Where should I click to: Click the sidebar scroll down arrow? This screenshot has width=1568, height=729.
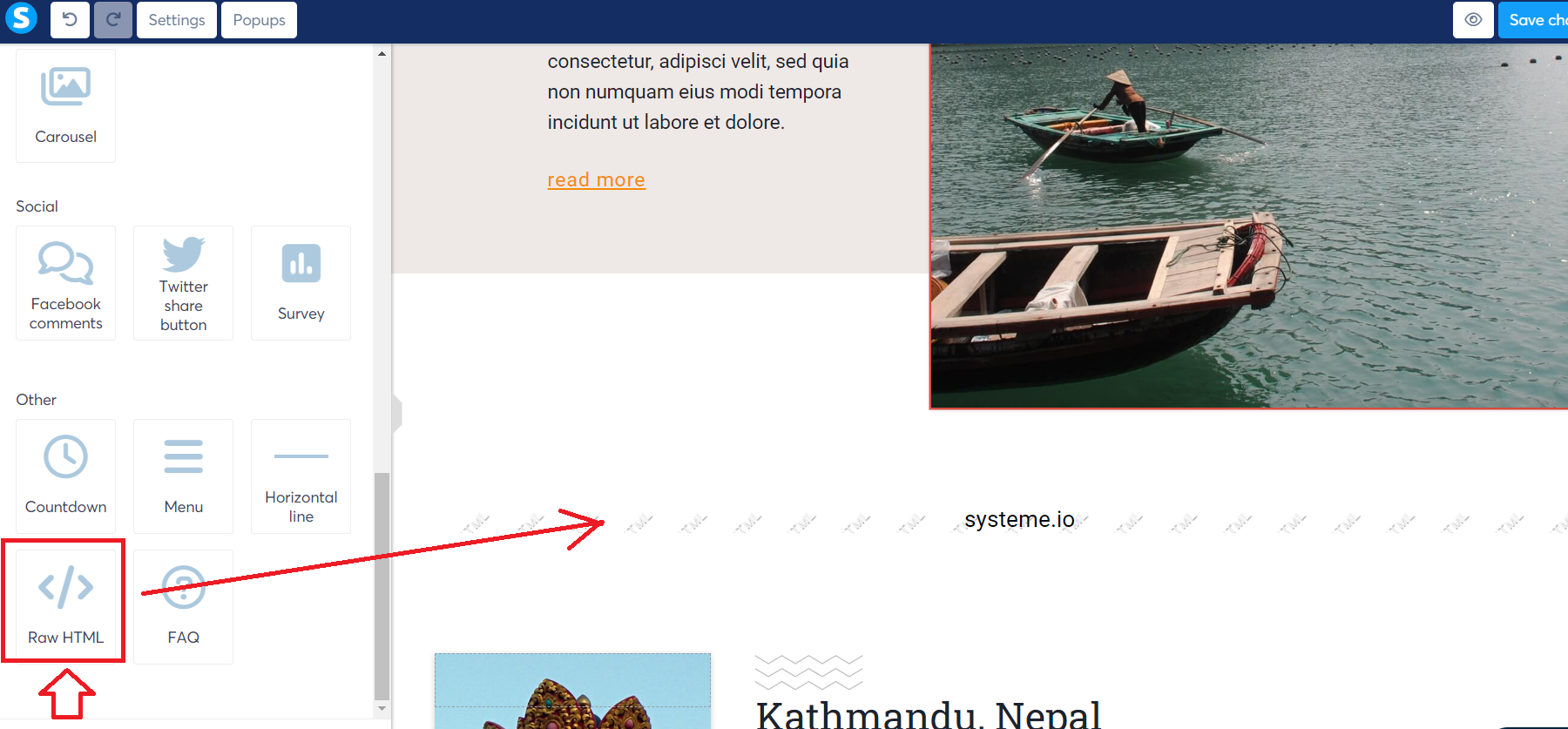(x=382, y=709)
